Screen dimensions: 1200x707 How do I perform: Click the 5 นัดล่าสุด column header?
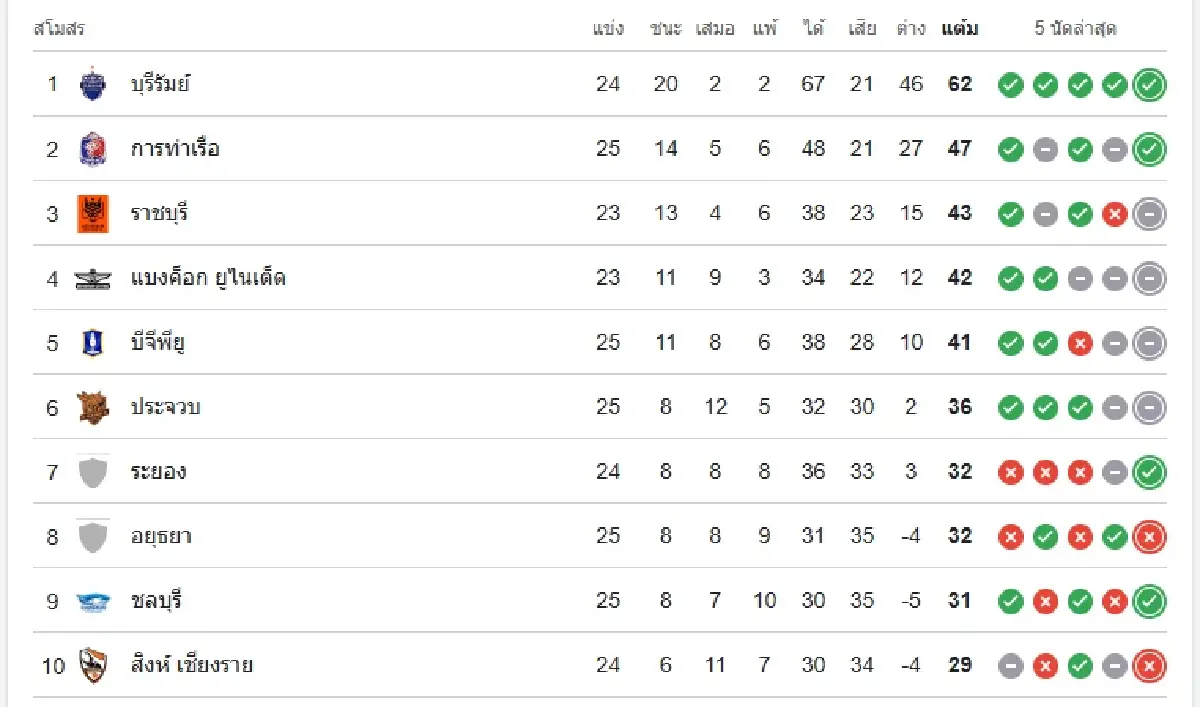tap(1075, 29)
